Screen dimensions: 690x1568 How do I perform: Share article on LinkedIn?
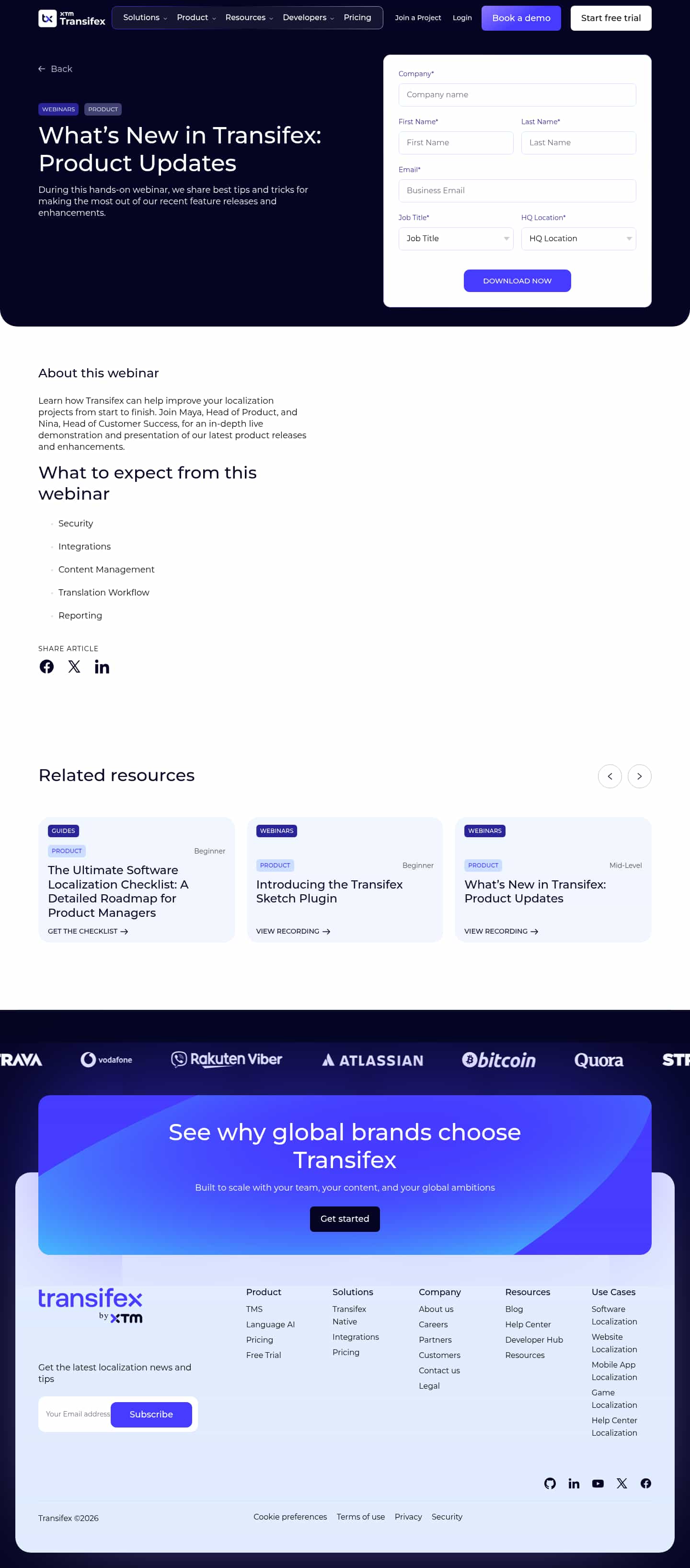click(x=102, y=667)
